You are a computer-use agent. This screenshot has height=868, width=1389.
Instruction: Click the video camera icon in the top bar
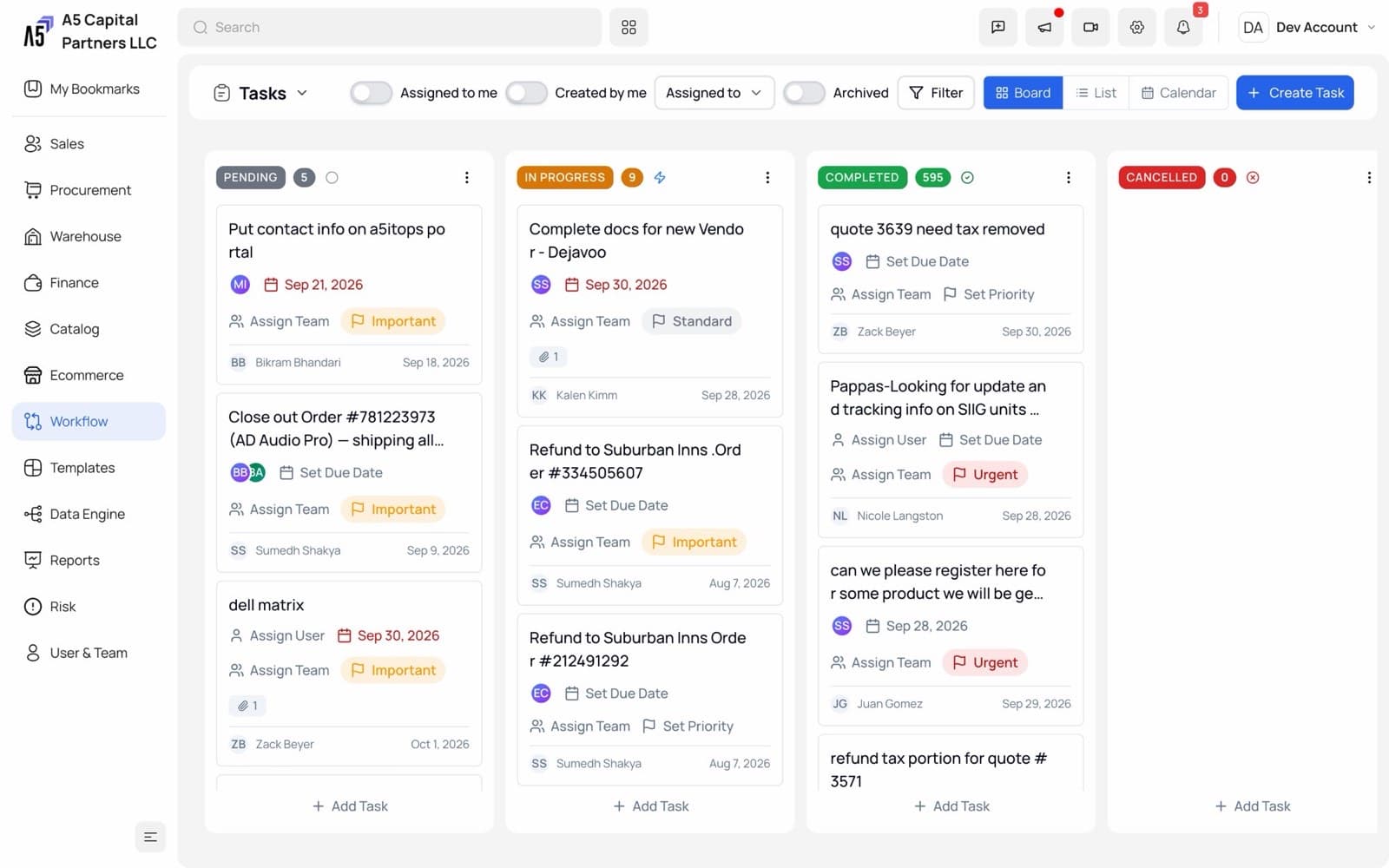1090,28
